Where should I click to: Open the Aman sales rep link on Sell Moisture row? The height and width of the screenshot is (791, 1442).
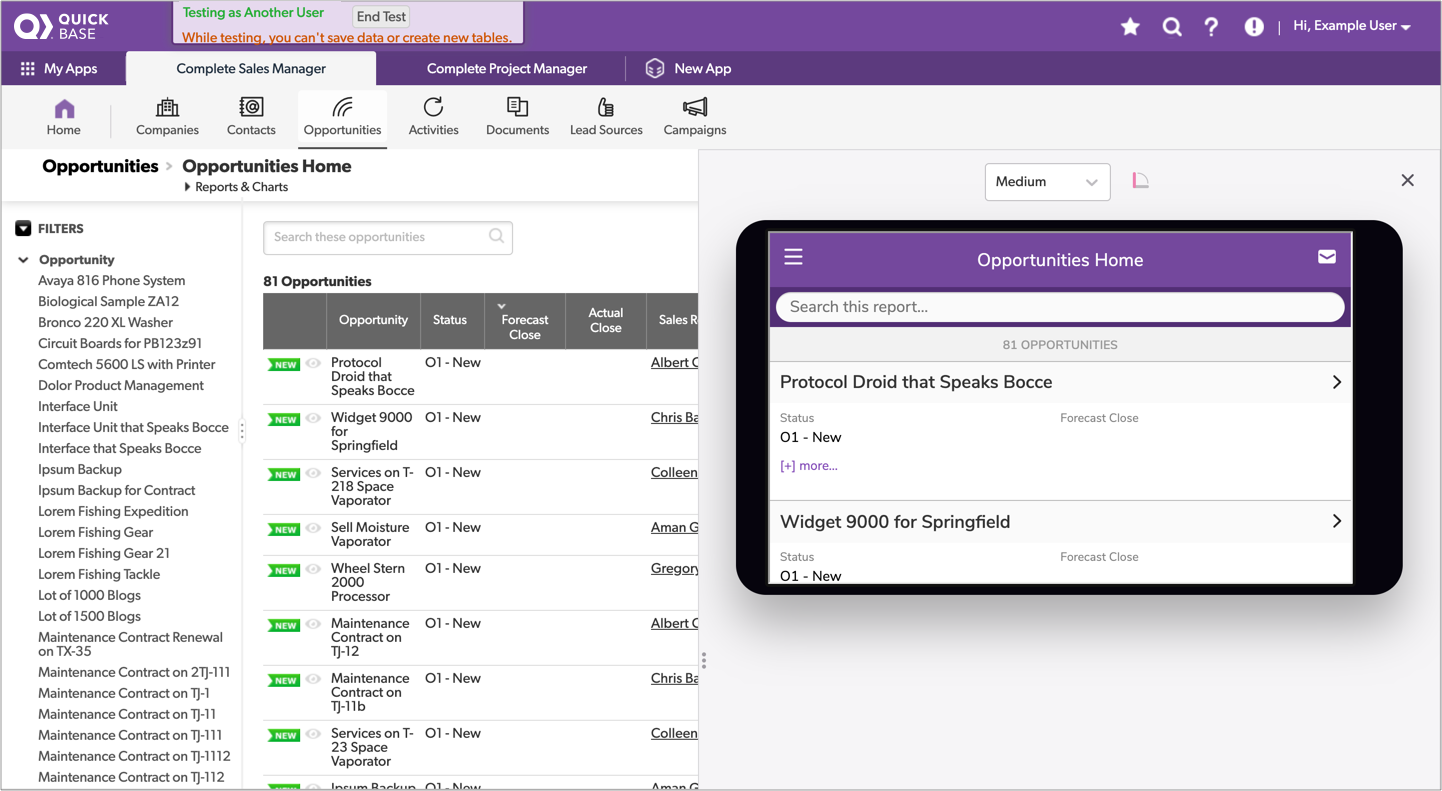click(x=674, y=528)
